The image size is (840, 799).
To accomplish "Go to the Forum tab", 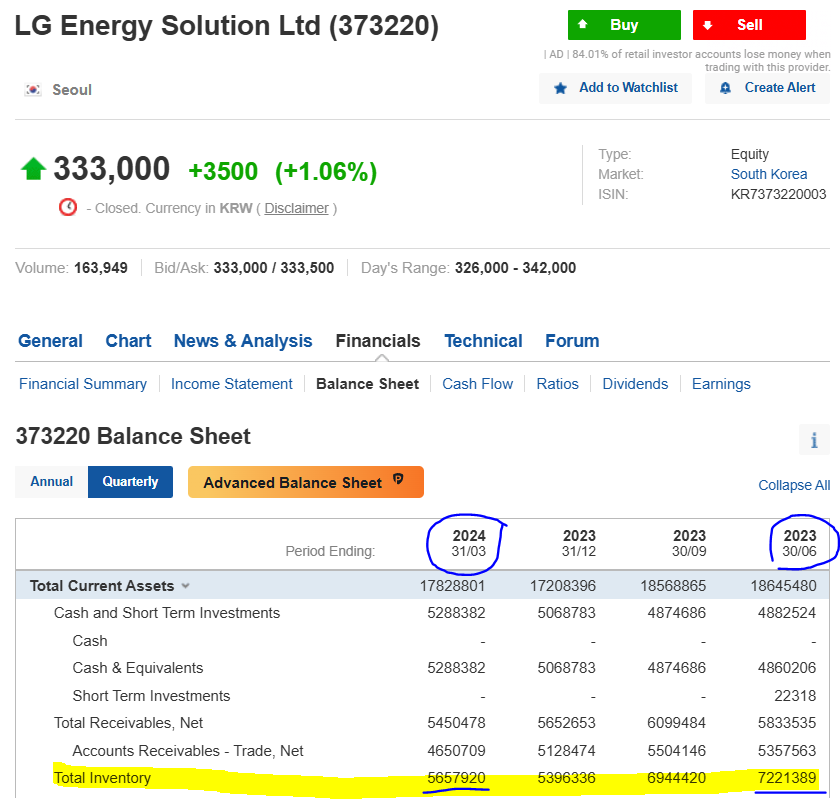I will [x=572, y=341].
